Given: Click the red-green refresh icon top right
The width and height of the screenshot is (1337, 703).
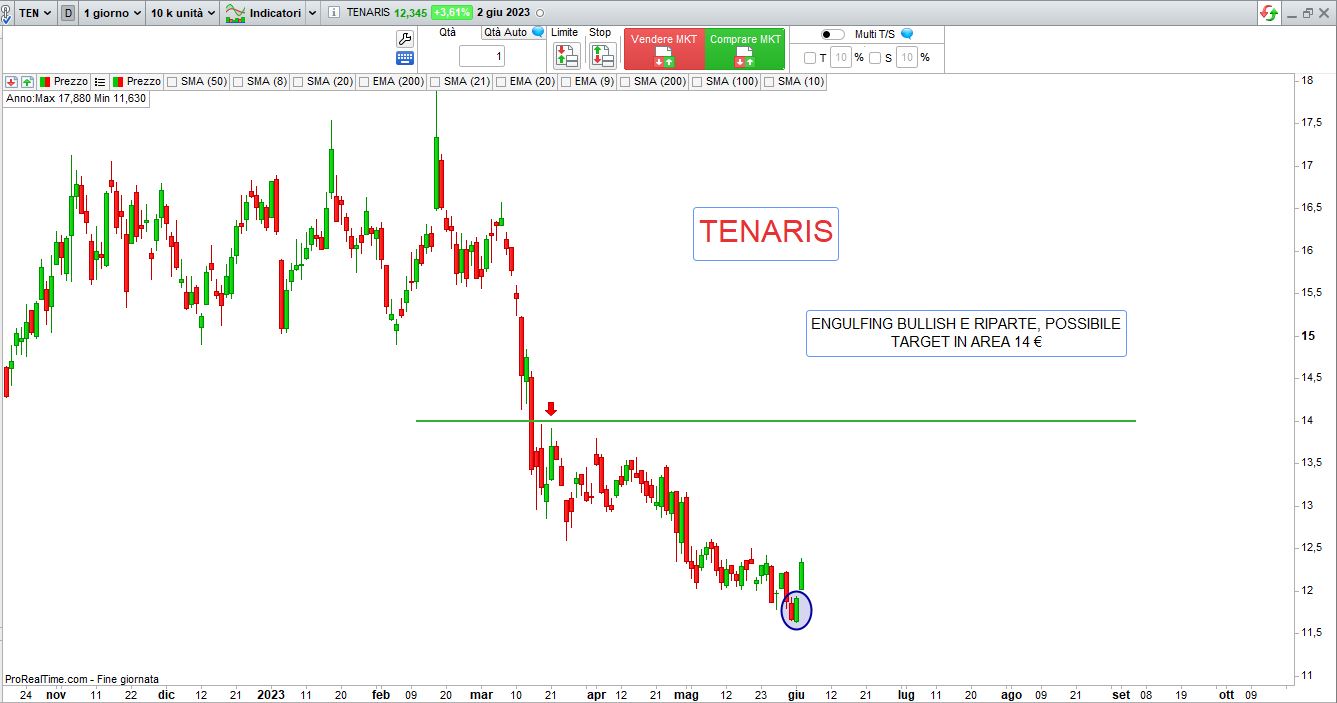Looking at the screenshot, I should (1269, 13).
